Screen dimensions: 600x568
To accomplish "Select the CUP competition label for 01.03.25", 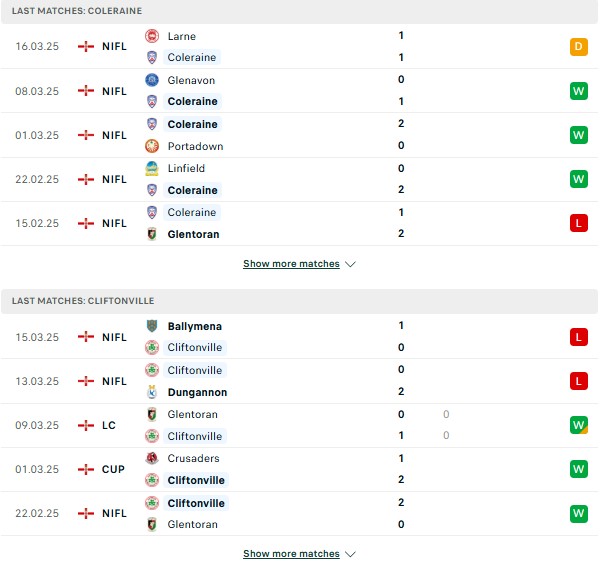I will [113, 469].
